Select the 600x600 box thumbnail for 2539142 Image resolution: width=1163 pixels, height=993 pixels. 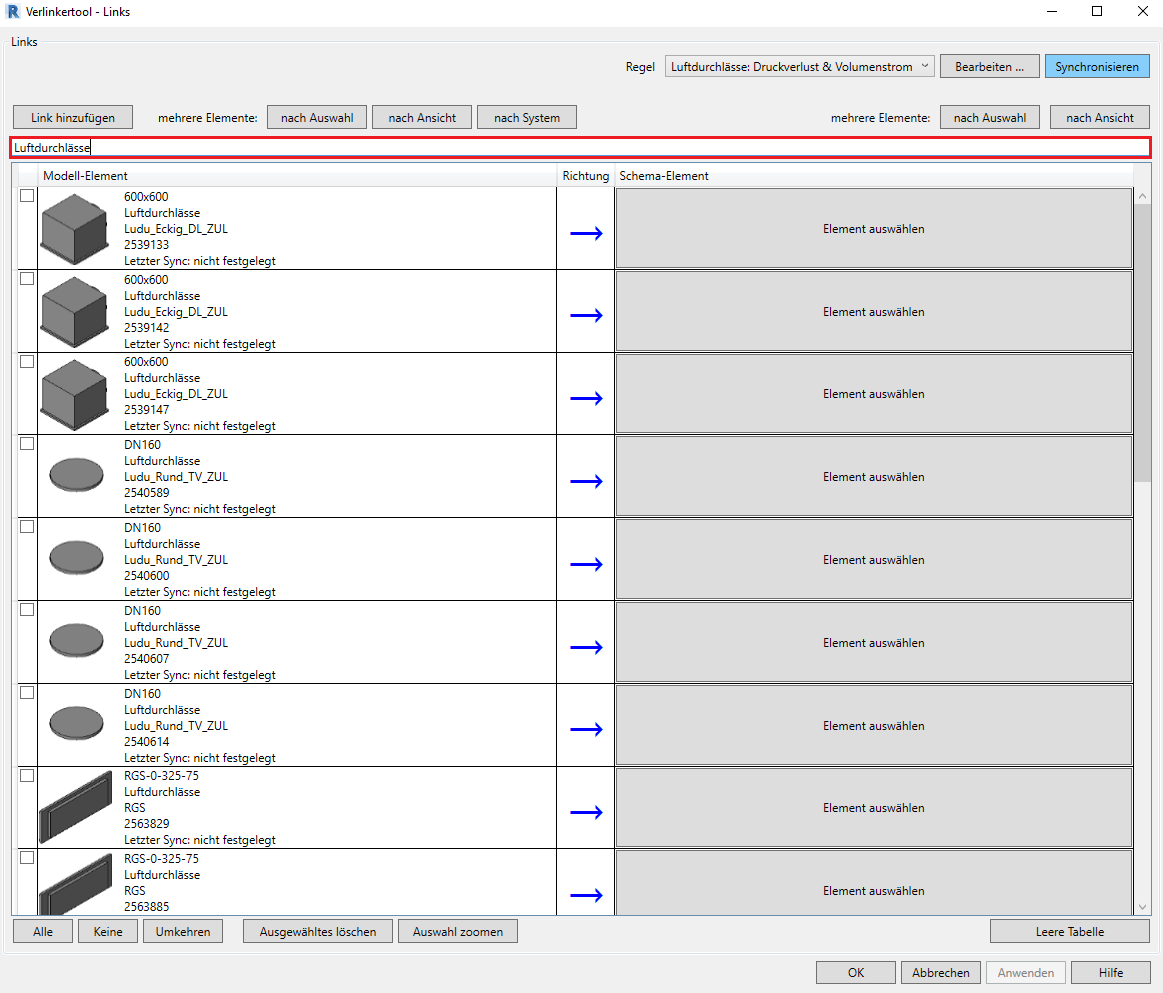click(73, 312)
